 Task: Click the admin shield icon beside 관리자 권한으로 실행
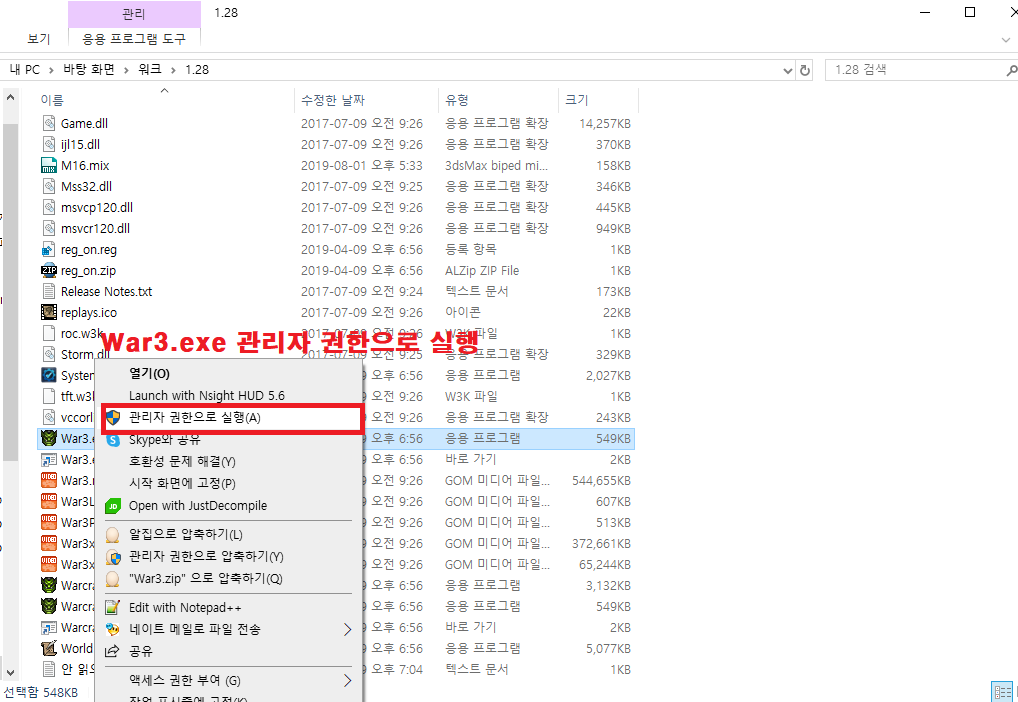pos(113,418)
